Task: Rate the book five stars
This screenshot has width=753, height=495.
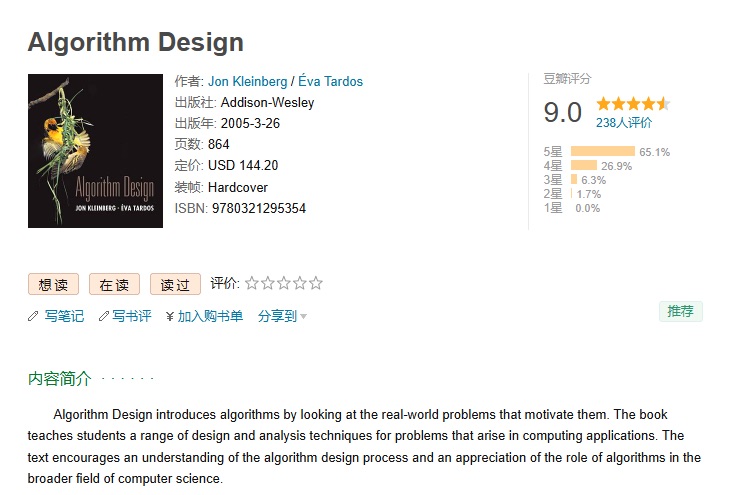Action: (316, 283)
